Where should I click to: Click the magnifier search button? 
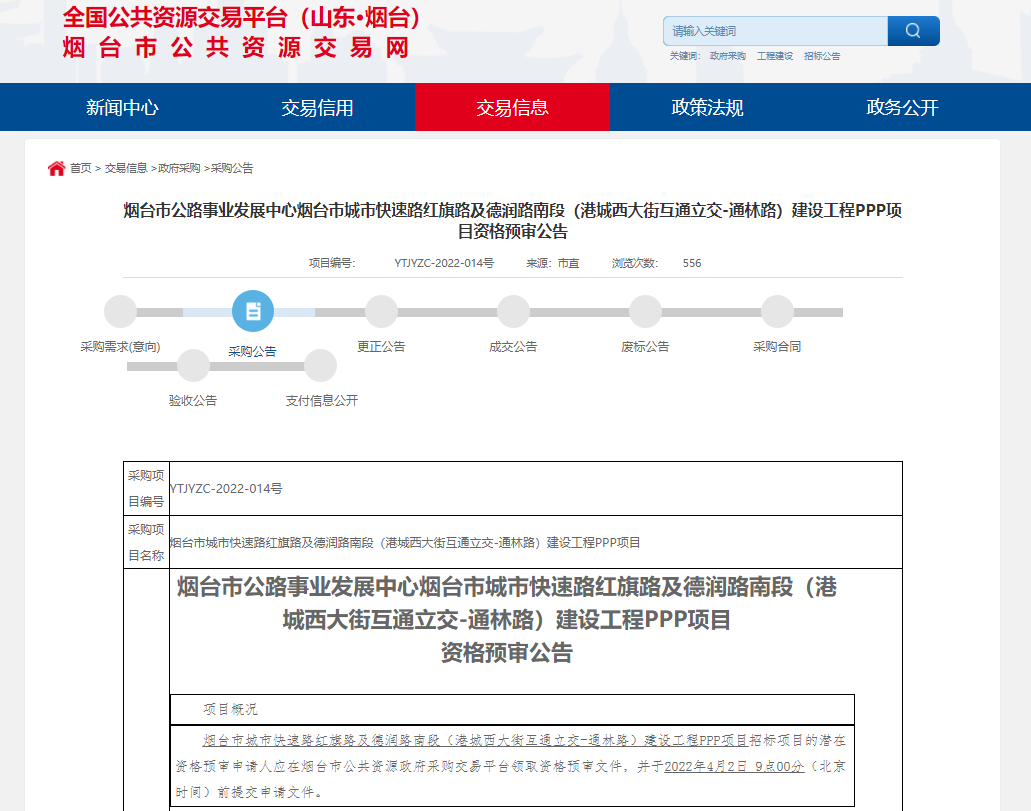913,31
